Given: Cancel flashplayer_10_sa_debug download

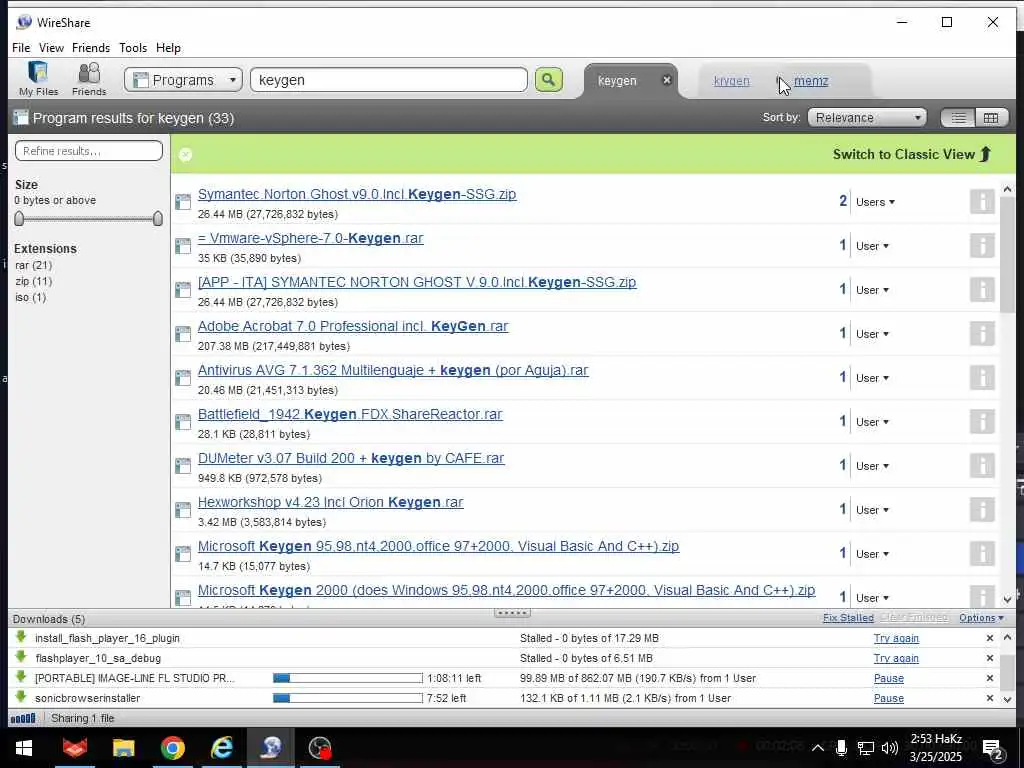Looking at the screenshot, I should (x=989, y=658).
